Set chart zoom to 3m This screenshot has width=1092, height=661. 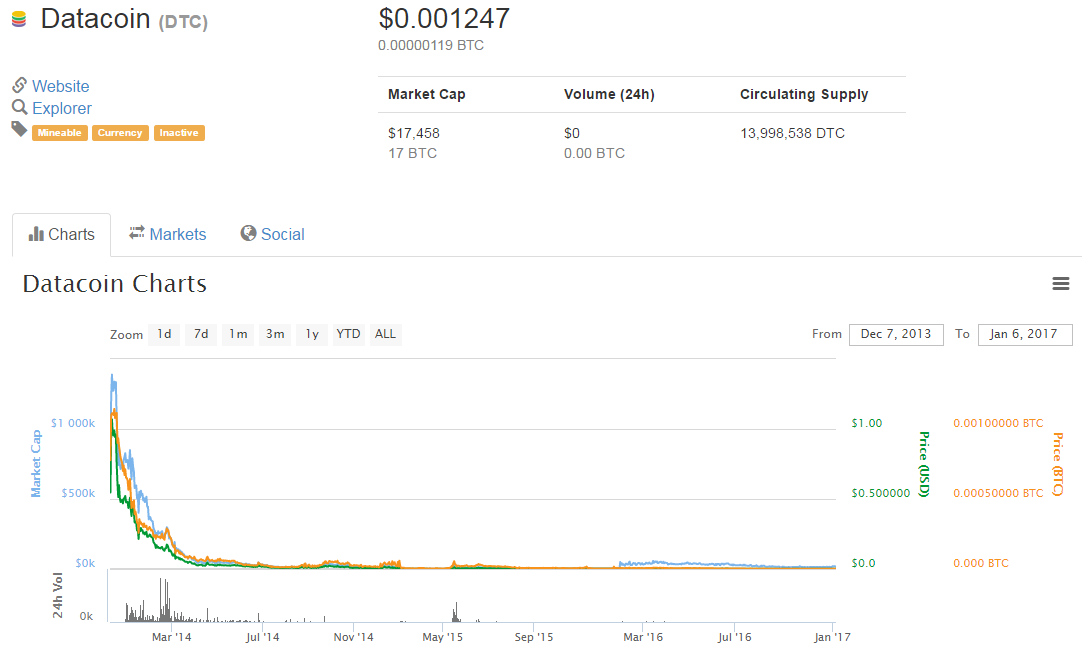coord(275,334)
